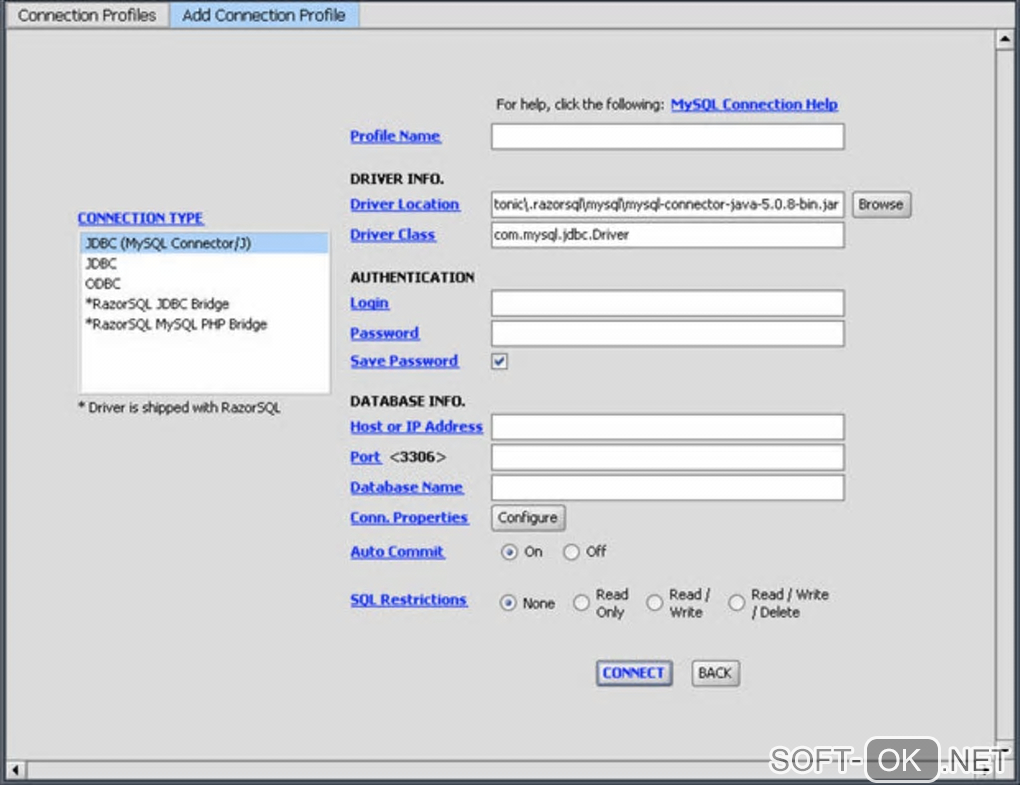Select the RazorSQL JDBC Bridge entry
The image size is (1020, 785).
204,304
